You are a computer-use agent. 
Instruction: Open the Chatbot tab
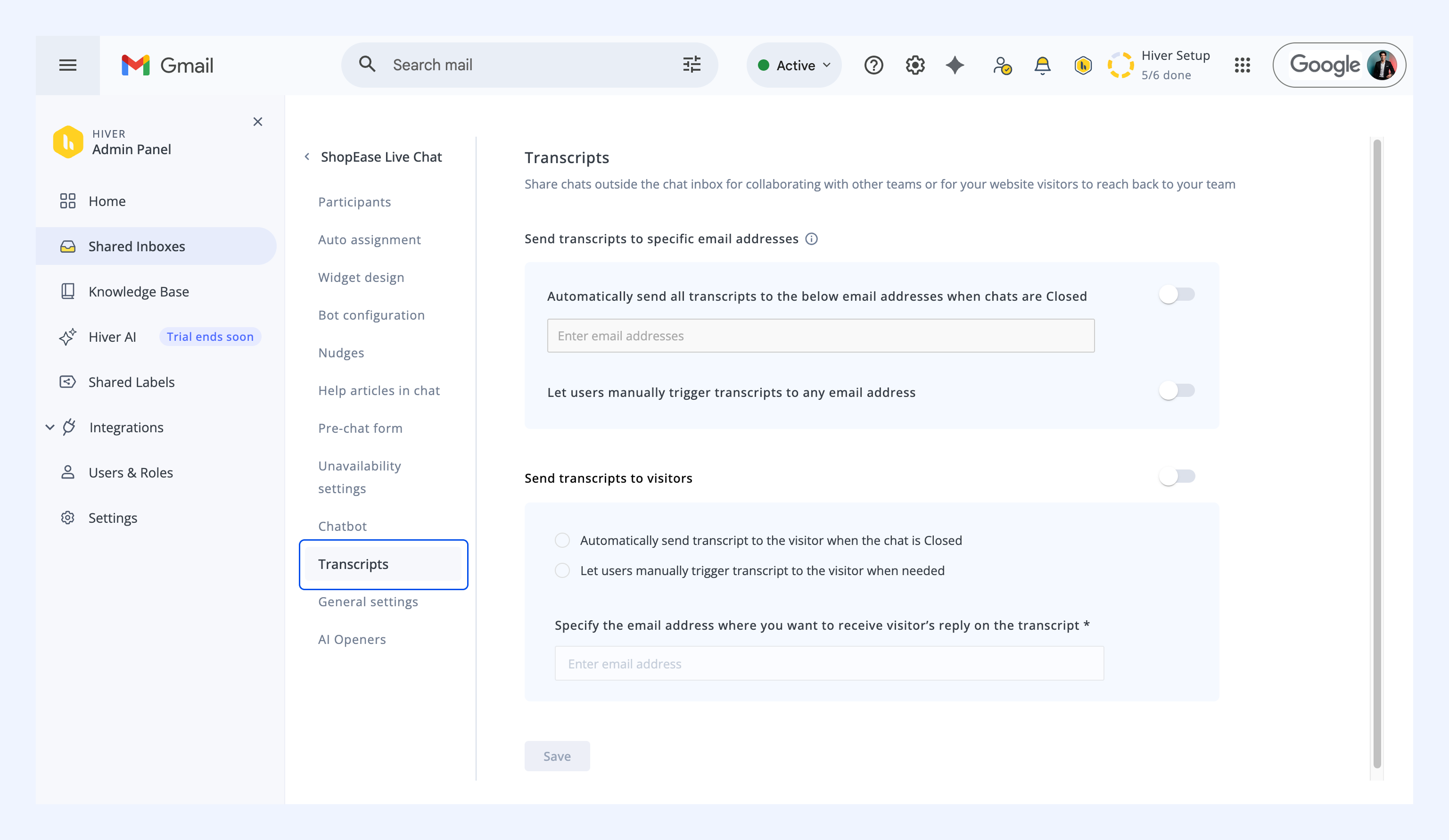click(x=342, y=526)
